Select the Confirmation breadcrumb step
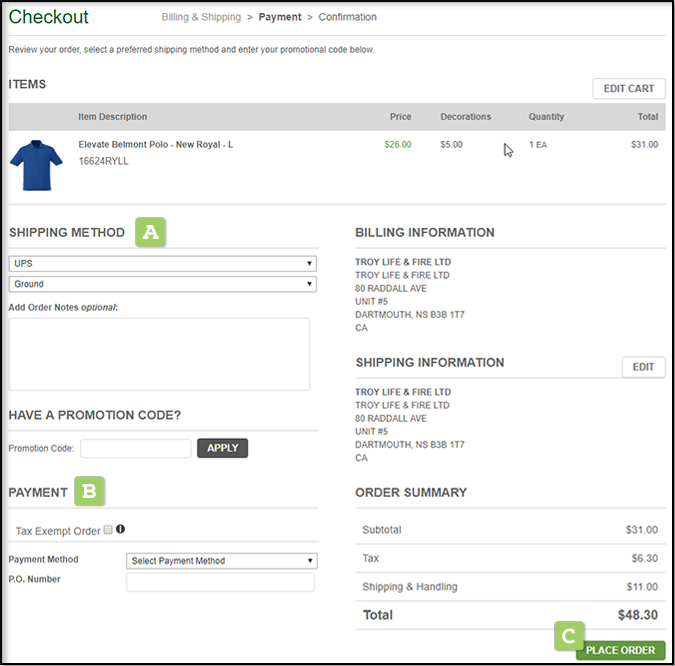Image resolution: width=675 pixels, height=666 pixels. pyautogui.click(x=348, y=17)
